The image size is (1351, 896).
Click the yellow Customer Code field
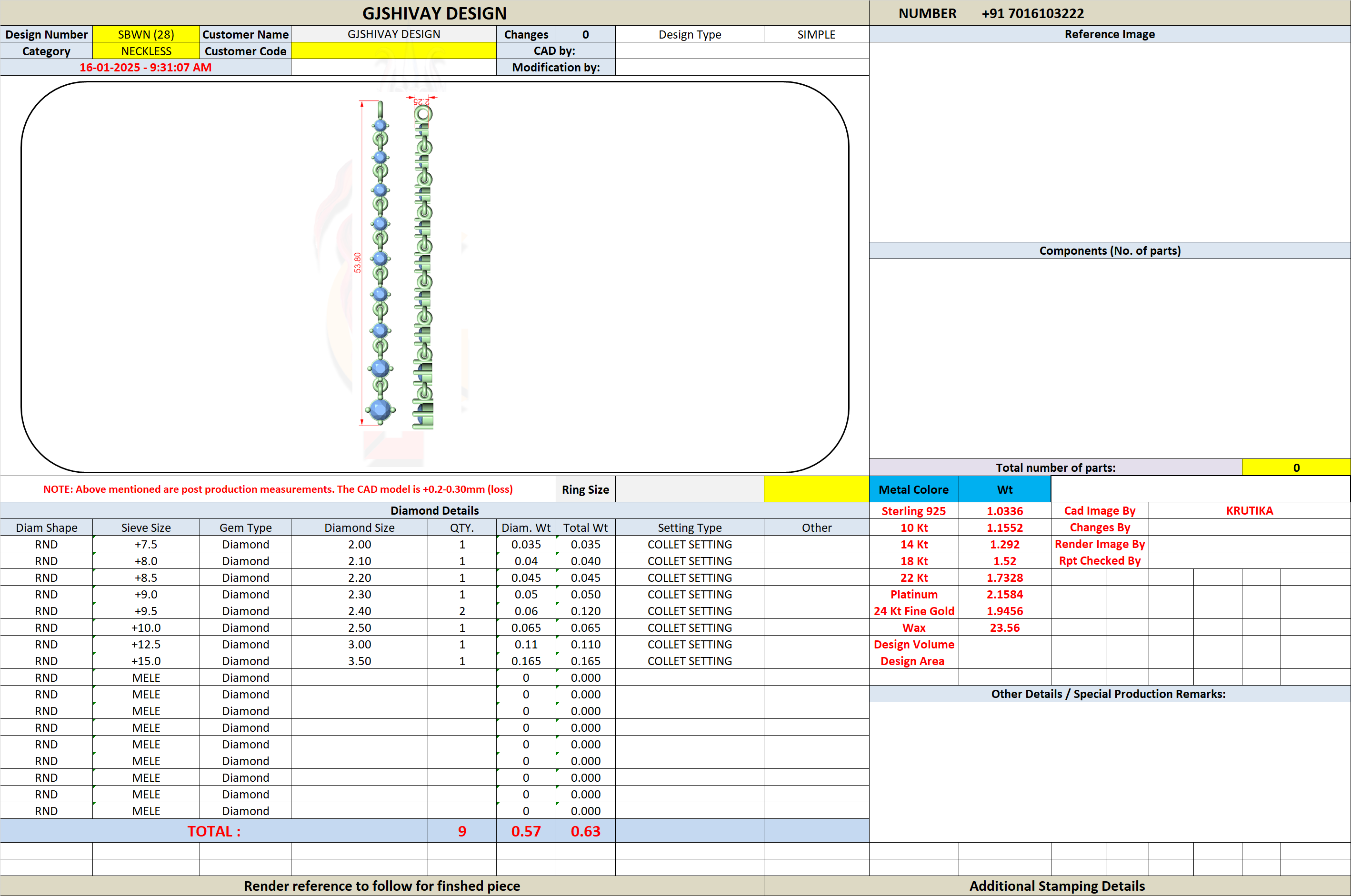click(393, 51)
